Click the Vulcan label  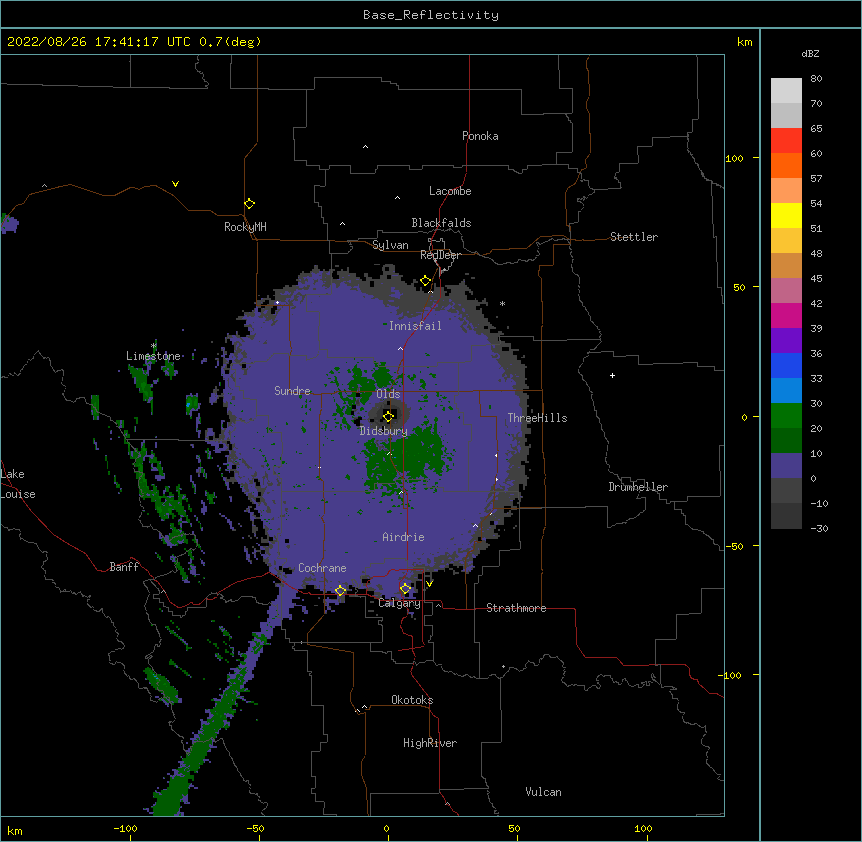543,792
